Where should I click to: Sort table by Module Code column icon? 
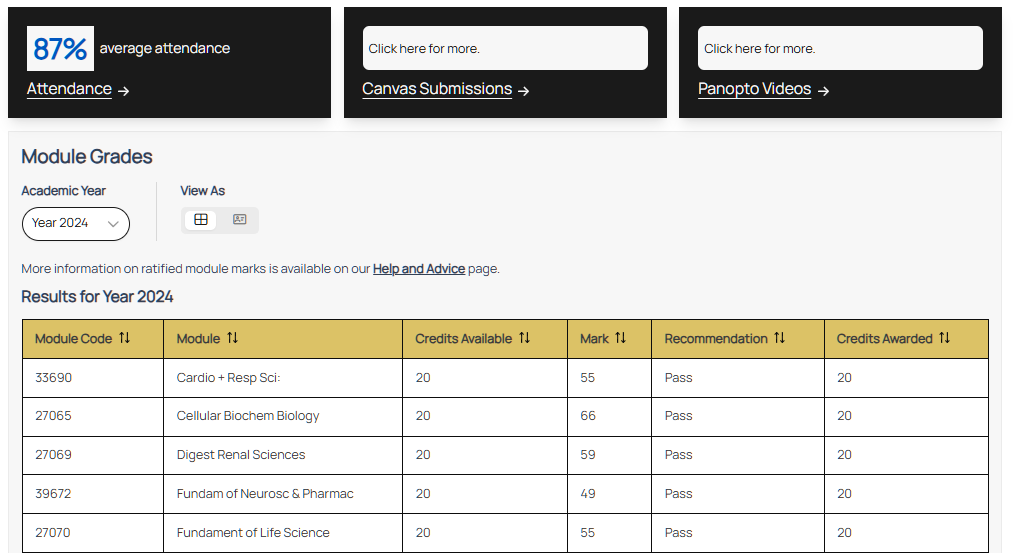pyautogui.click(x=125, y=338)
